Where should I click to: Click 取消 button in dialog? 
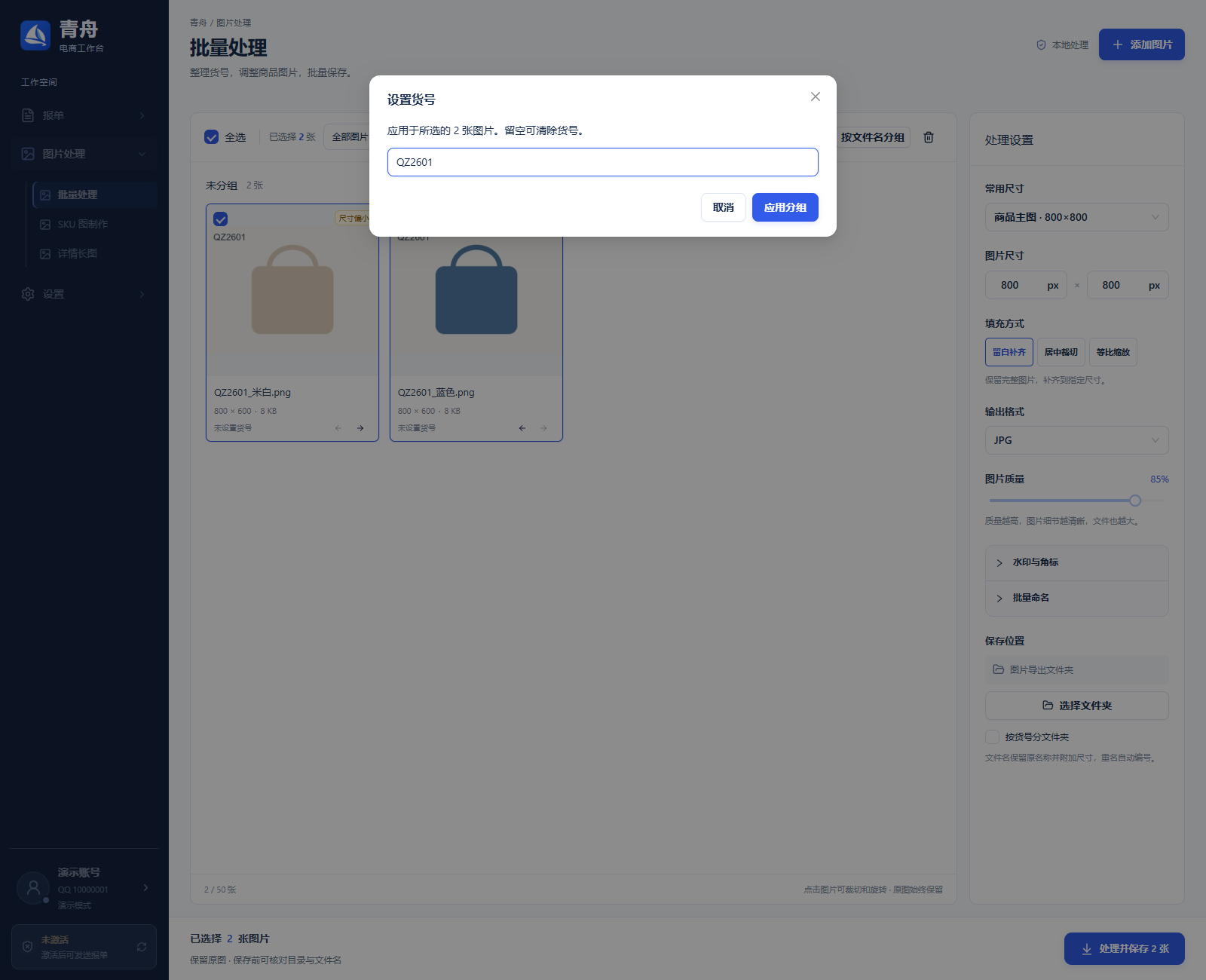(x=723, y=207)
